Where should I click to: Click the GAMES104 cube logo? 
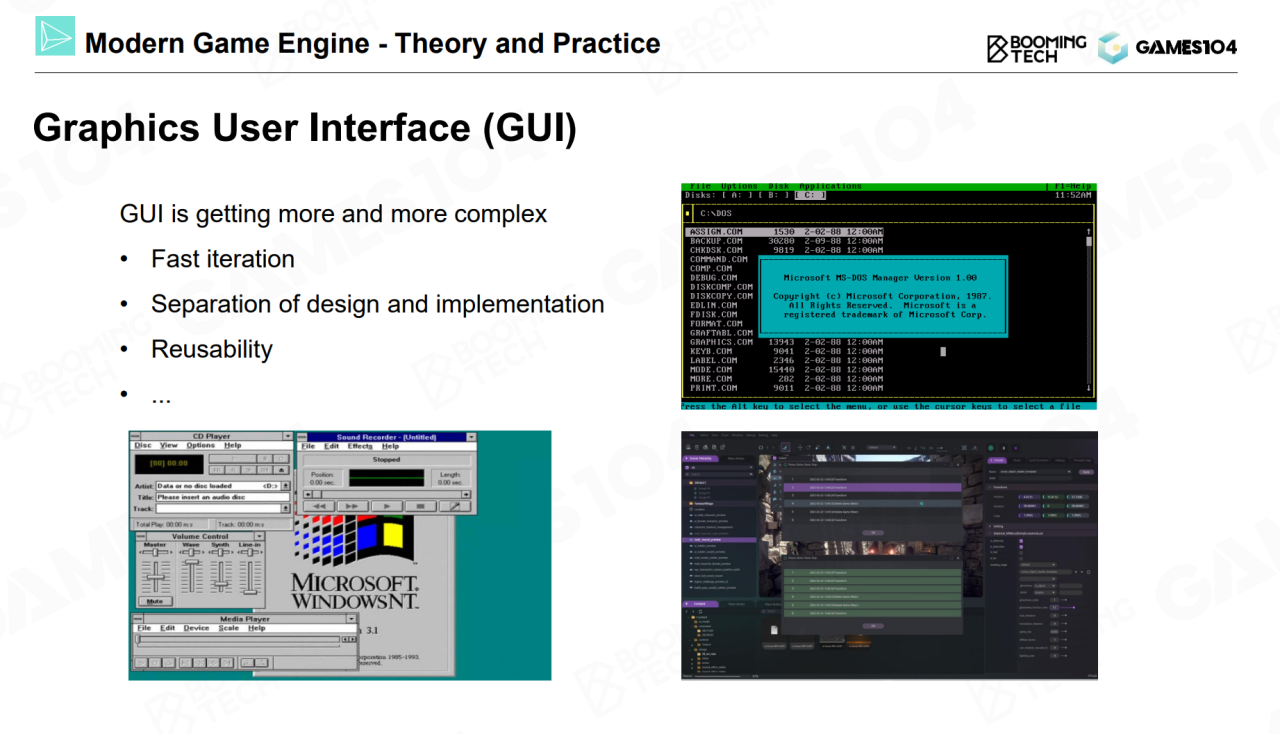(1112, 47)
